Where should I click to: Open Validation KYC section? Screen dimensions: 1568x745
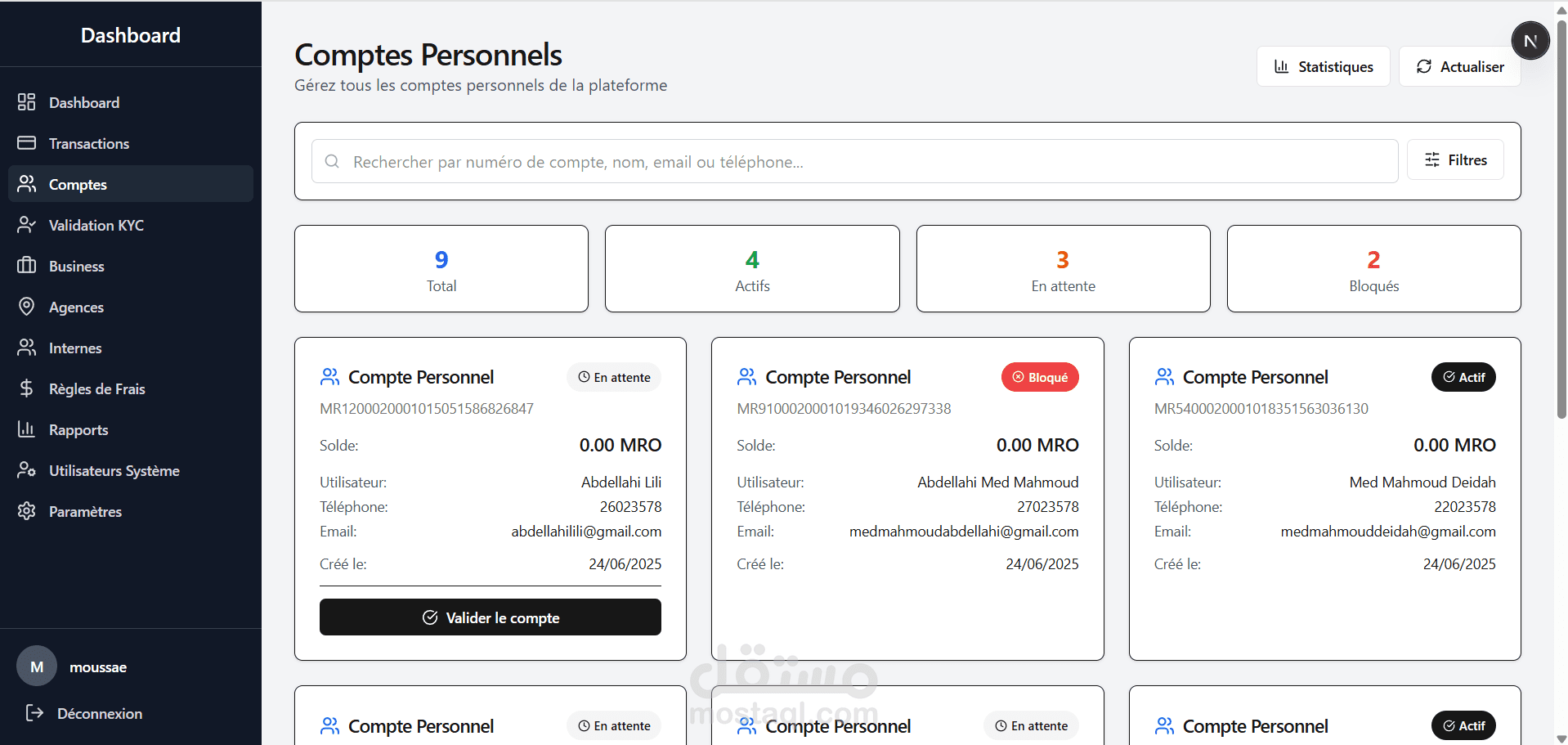point(131,225)
